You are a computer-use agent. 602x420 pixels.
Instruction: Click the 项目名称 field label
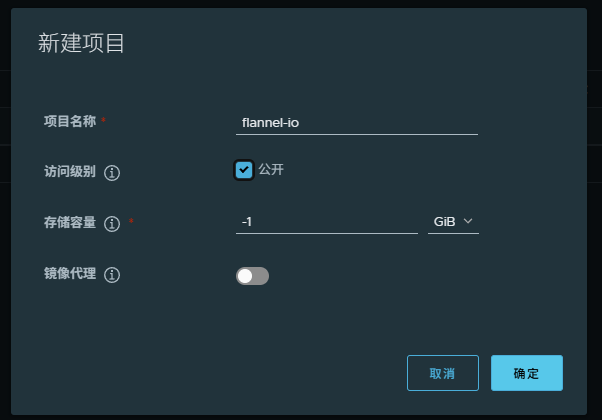[x=70, y=121]
